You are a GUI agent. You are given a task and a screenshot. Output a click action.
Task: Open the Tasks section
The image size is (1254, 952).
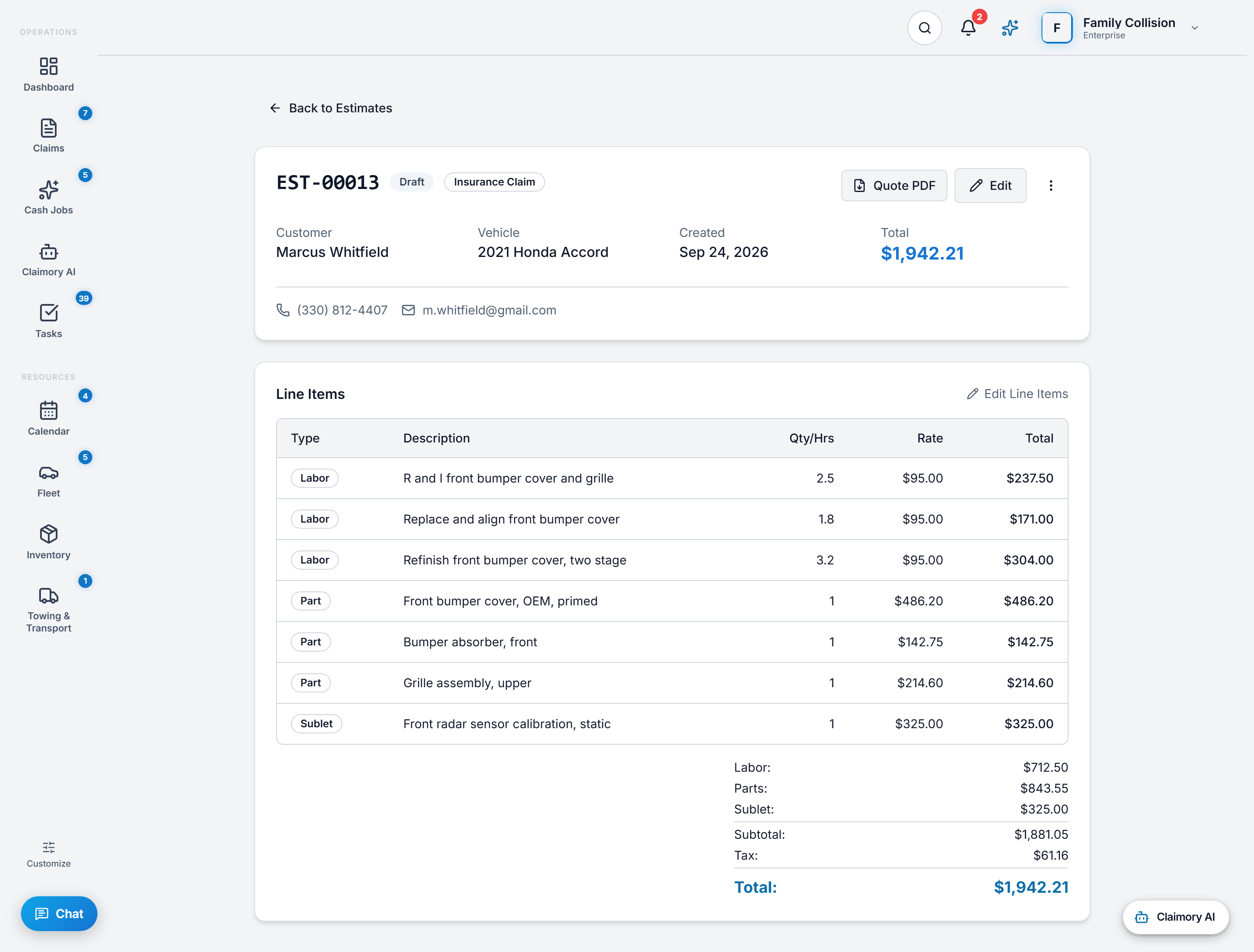pos(48,321)
